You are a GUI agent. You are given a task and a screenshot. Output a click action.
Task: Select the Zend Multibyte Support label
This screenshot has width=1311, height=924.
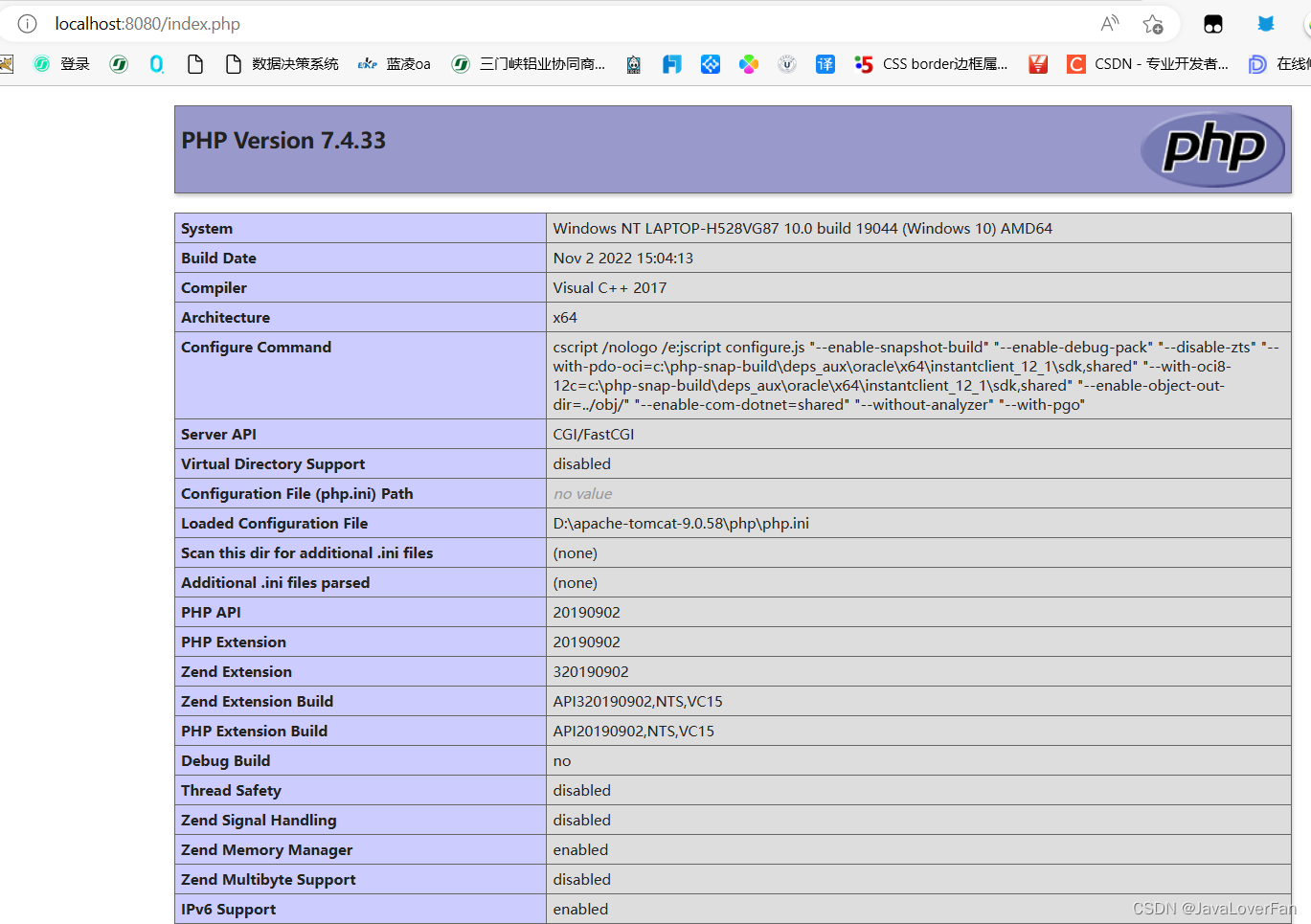tap(268, 879)
